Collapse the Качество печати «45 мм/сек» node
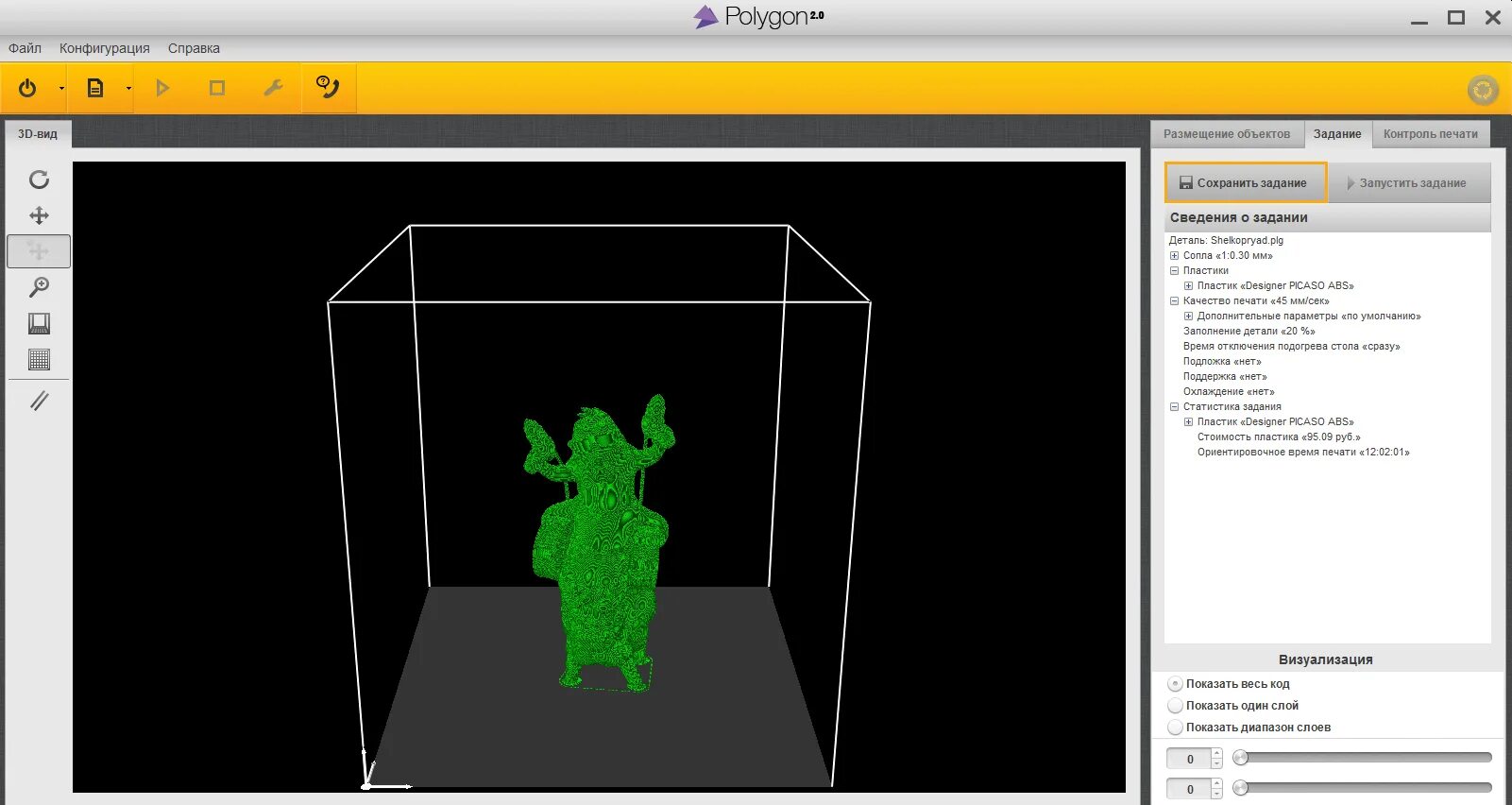Image resolution: width=1512 pixels, height=805 pixels. pos(1174,301)
